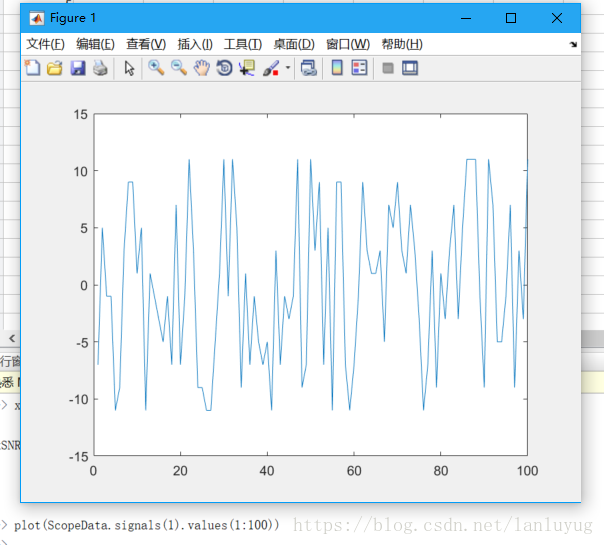Screen dimensions: 604x545
Task: Open the 窗口(W) menu
Action: click(x=348, y=44)
